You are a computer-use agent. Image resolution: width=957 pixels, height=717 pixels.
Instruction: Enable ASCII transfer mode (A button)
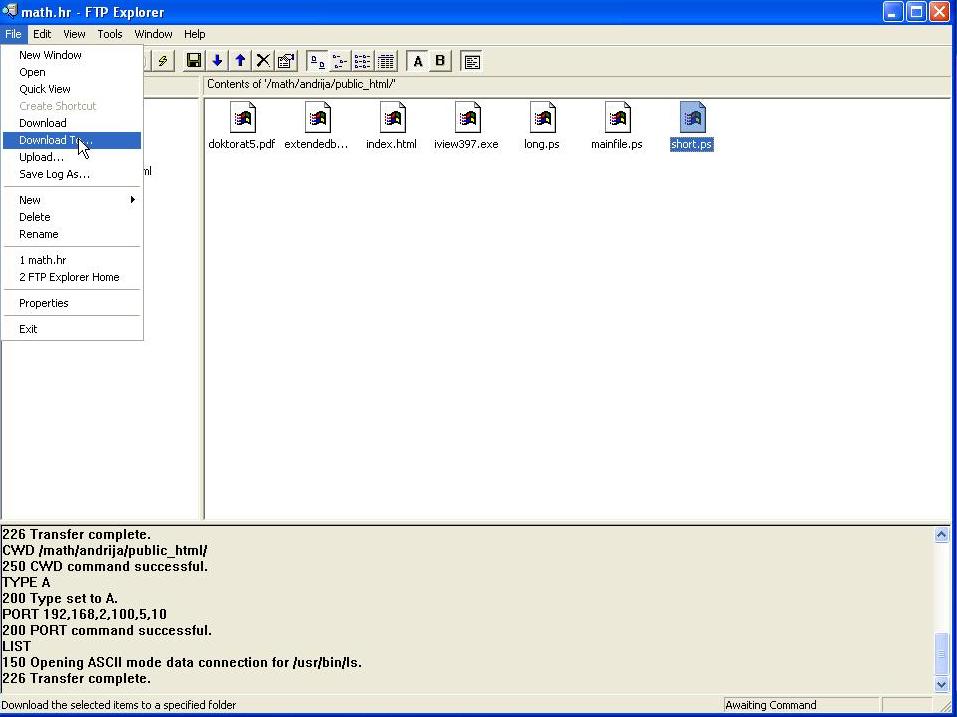click(x=417, y=61)
